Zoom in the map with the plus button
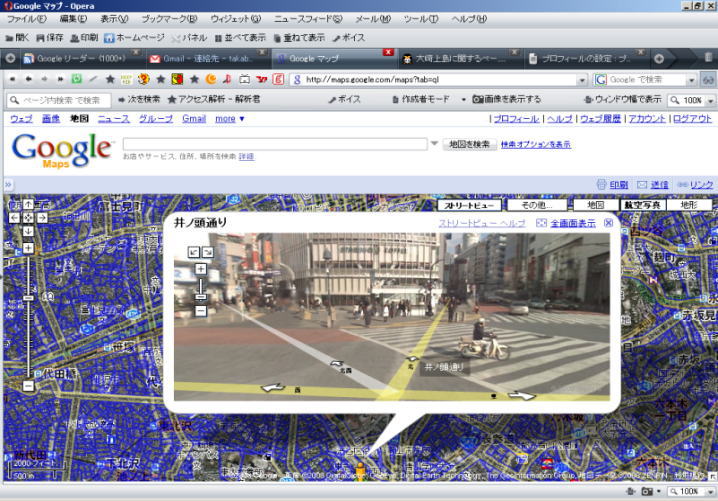This screenshot has width=718, height=501. (x=28, y=248)
